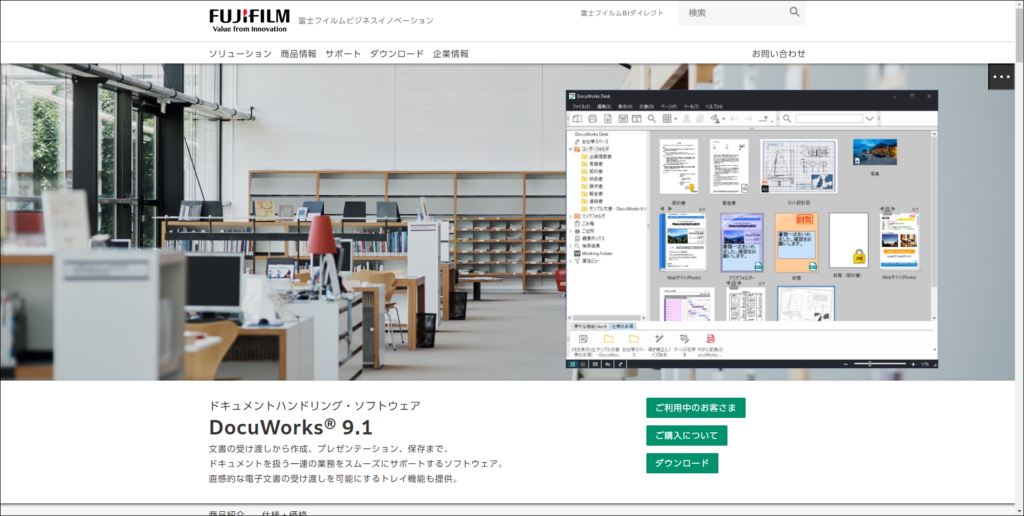This screenshot has width=1024, height=516.
Task: Select the 写真 photo thumbnail
Action: [x=875, y=152]
